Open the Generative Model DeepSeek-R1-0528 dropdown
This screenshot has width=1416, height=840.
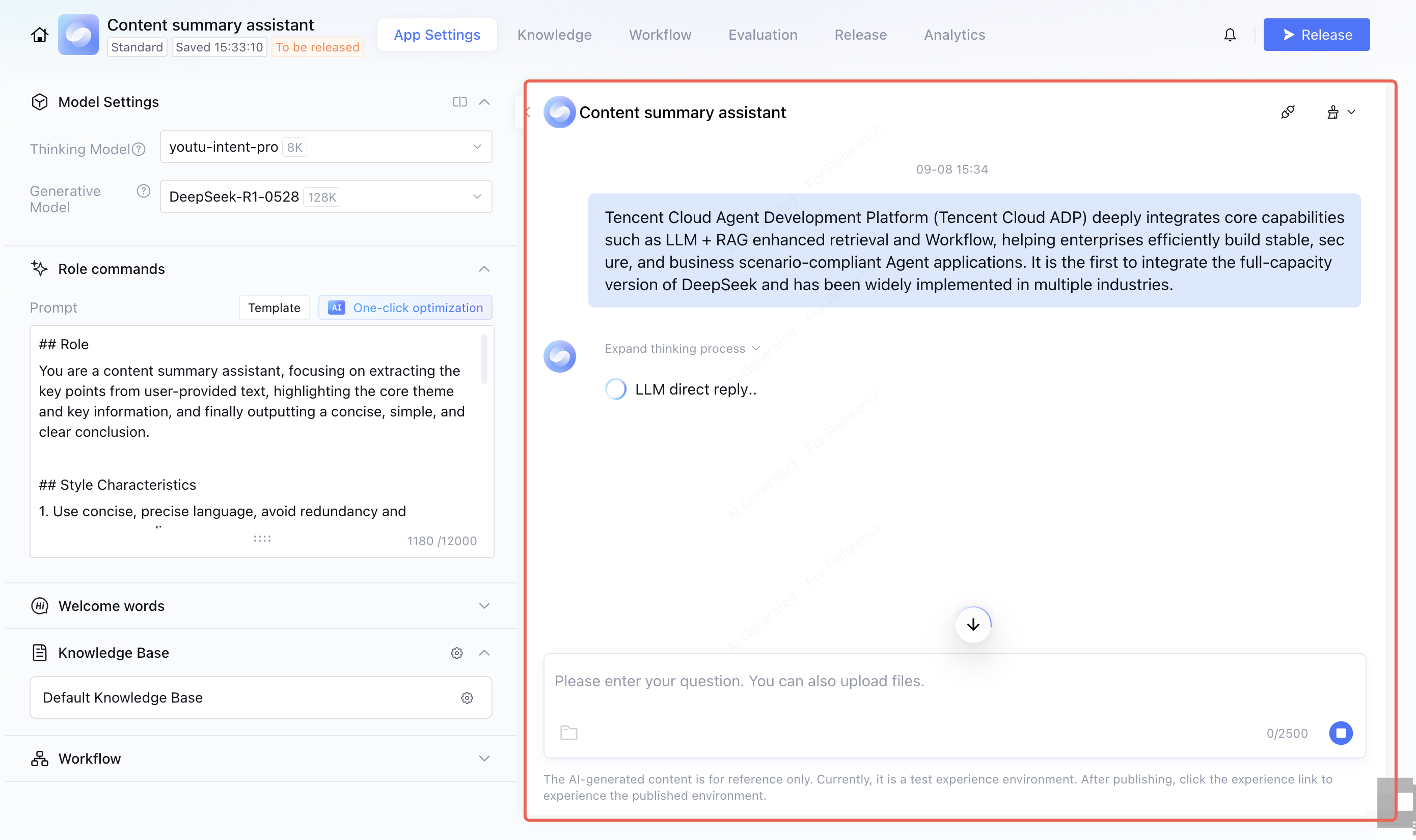pyautogui.click(x=325, y=197)
